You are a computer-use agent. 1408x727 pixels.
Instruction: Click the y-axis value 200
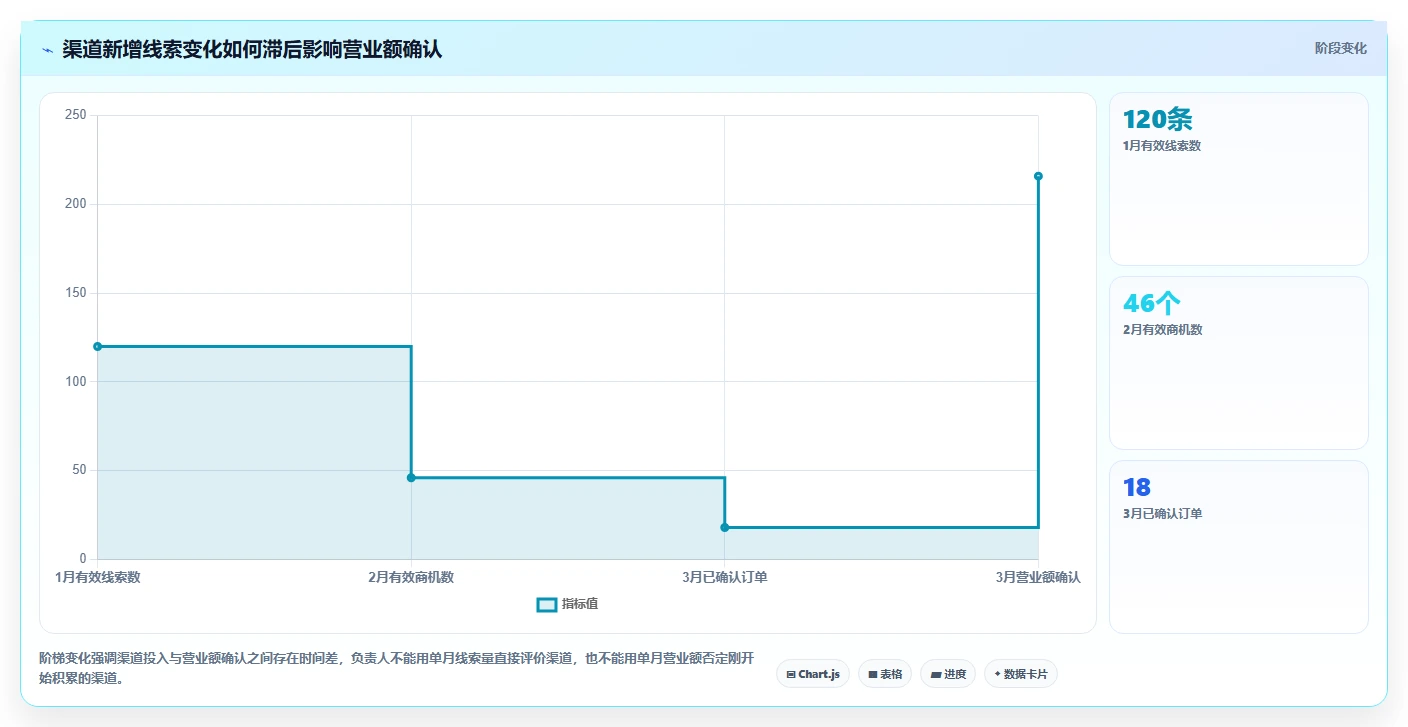pos(76,204)
